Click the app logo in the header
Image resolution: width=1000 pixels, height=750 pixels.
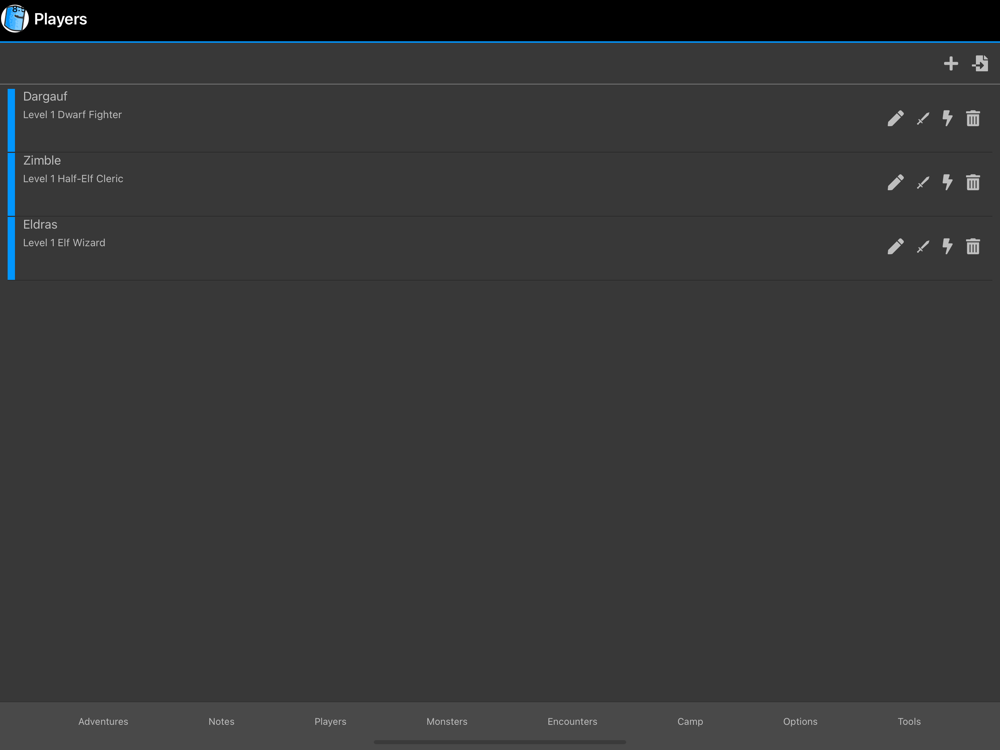pos(15,18)
